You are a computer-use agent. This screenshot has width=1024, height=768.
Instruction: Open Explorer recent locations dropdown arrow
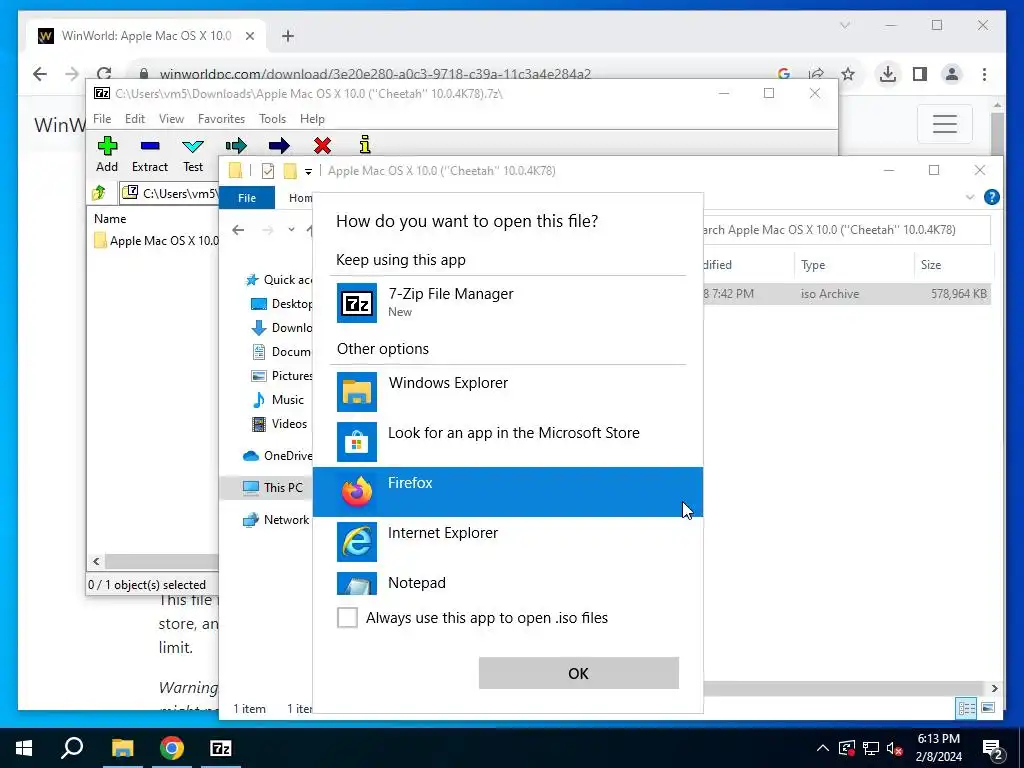pyautogui.click(x=291, y=230)
